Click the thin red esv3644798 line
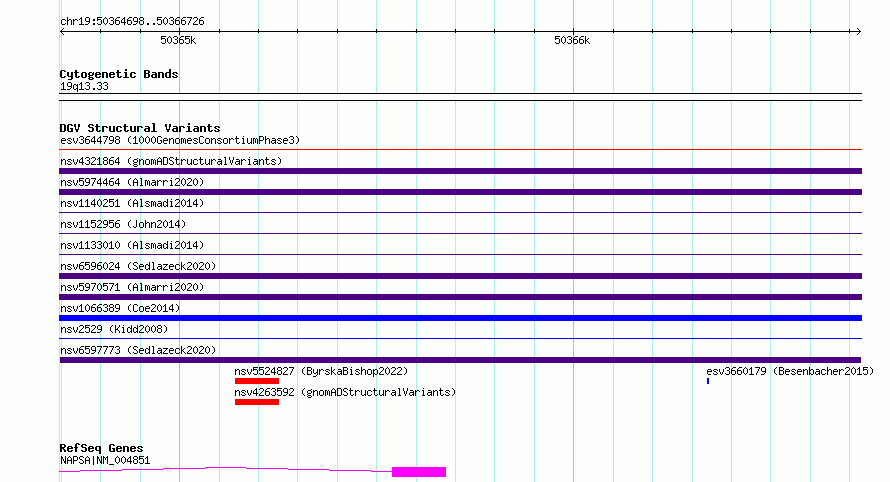Viewport: 890px width, 482px height. pyautogui.click(x=460, y=150)
